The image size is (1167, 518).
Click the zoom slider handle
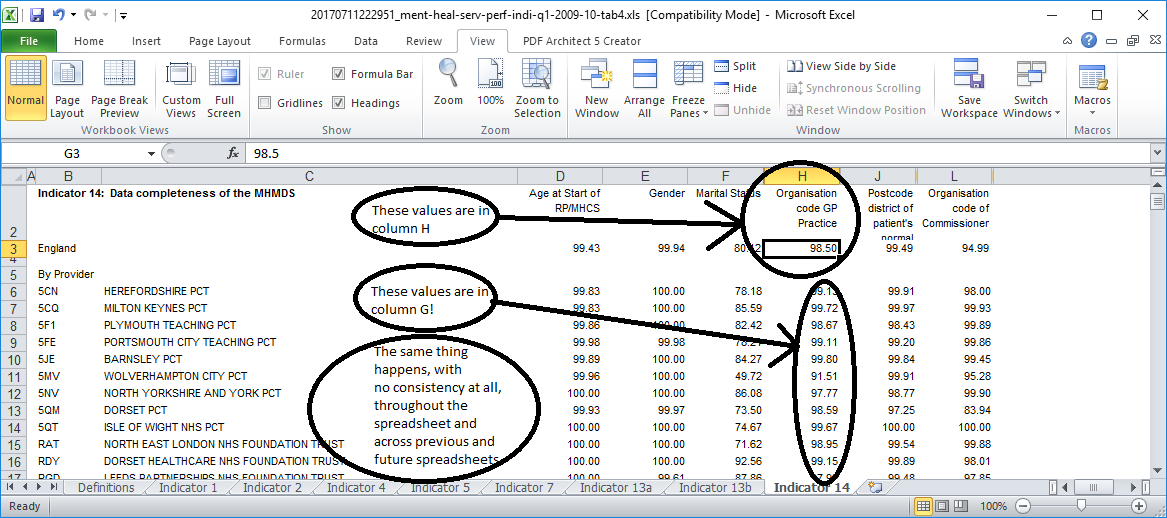point(1081,506)
